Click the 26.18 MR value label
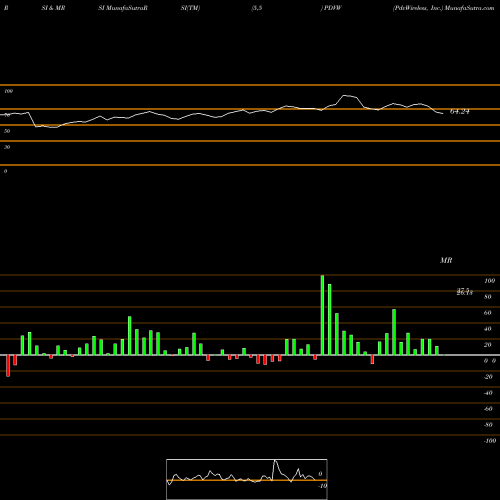The width and height of the screenshot is (500, 500). (465, 293)
